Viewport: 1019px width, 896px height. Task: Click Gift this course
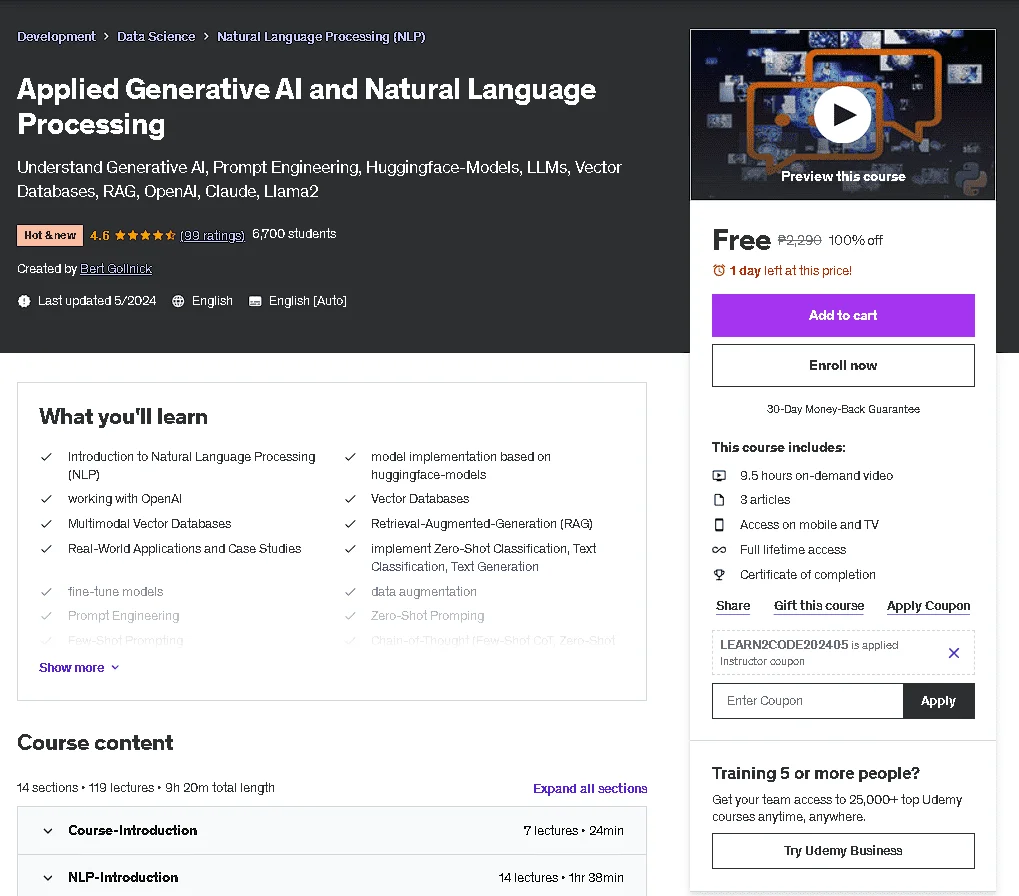pos(819,606)
